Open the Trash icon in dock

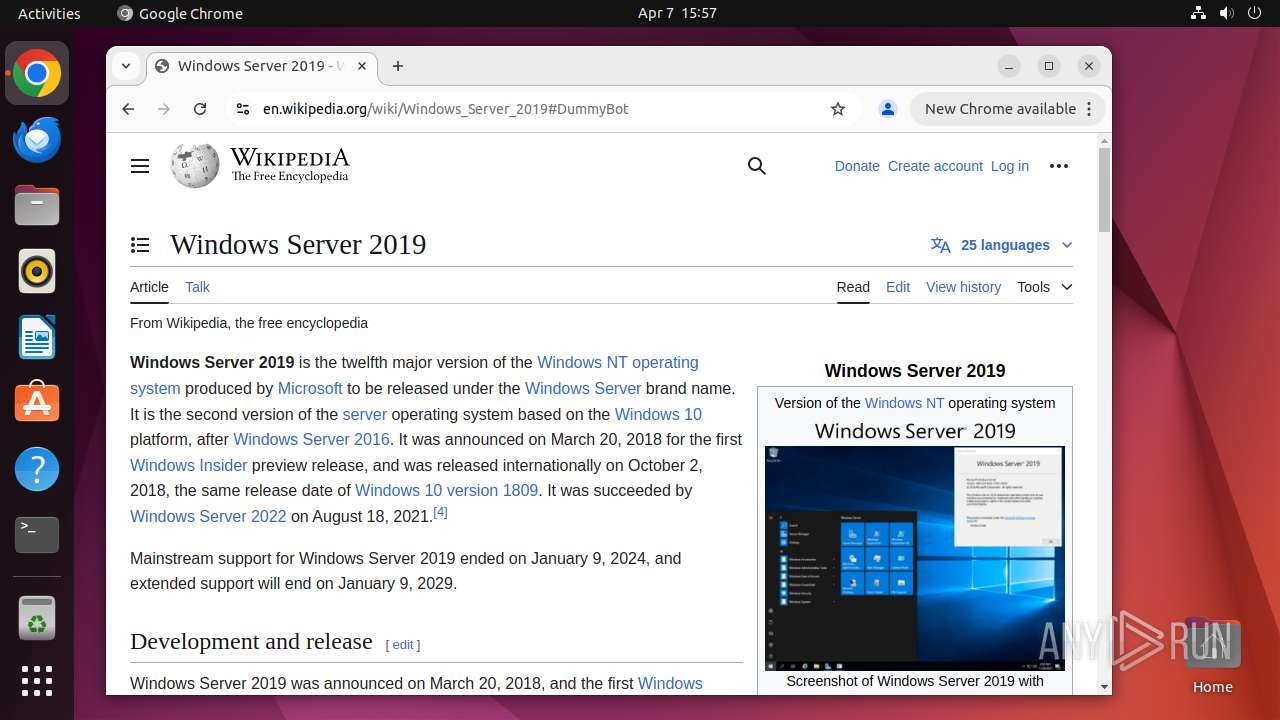[x=37, y=619]
